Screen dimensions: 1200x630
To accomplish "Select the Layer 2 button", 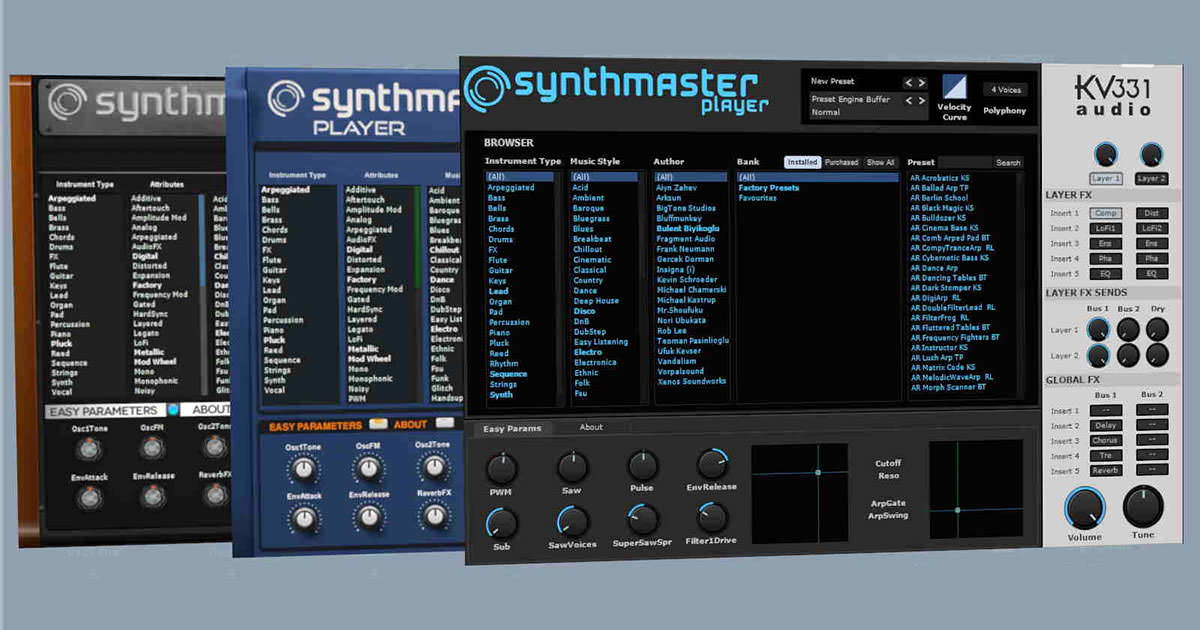I will click(1152, 178).
